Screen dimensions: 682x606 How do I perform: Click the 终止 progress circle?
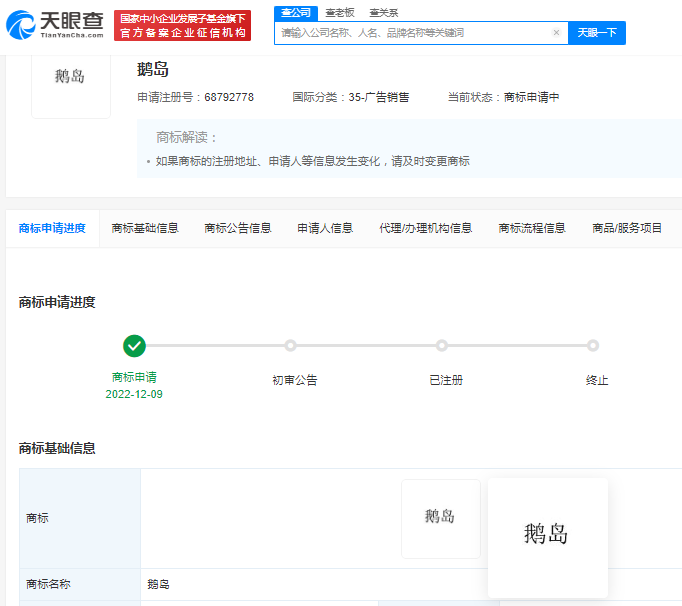593,346
